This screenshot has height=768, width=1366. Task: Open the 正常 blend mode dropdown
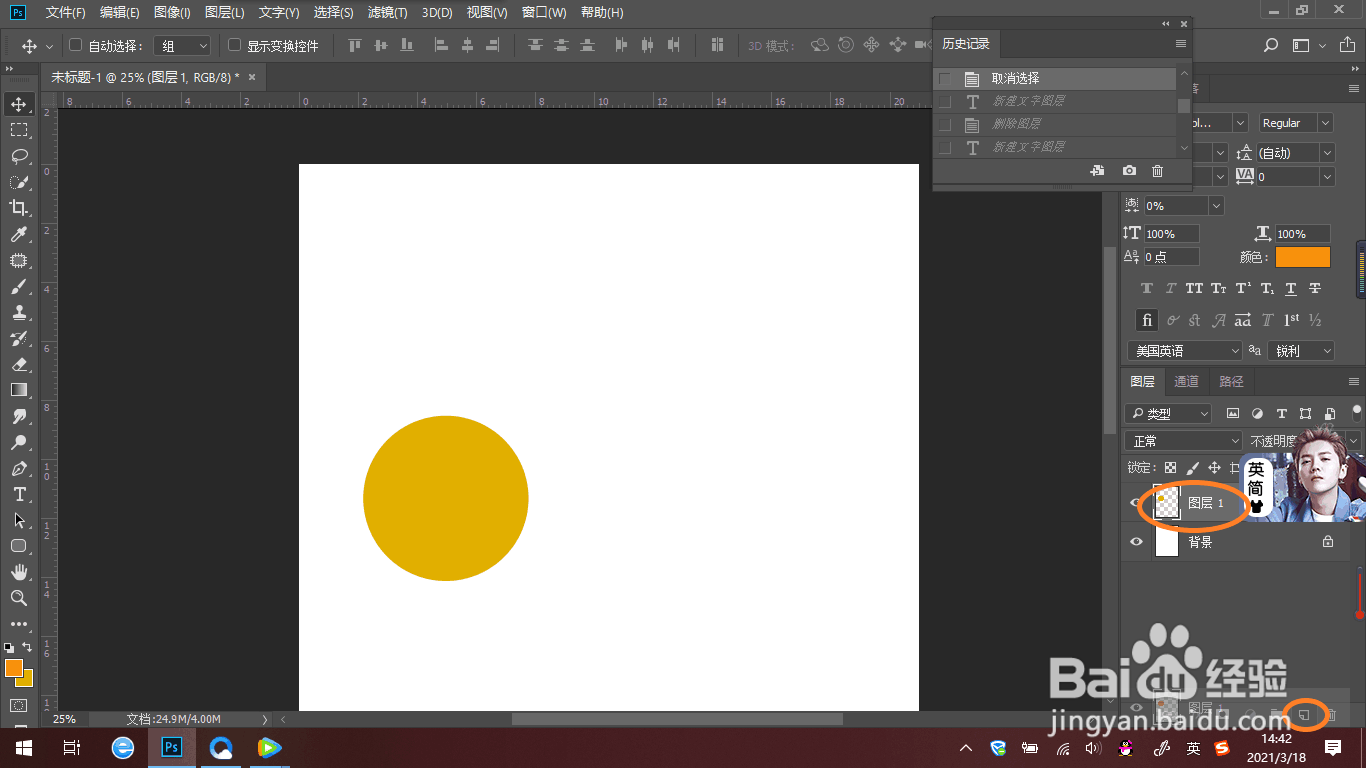click(x=1183, y=441)
